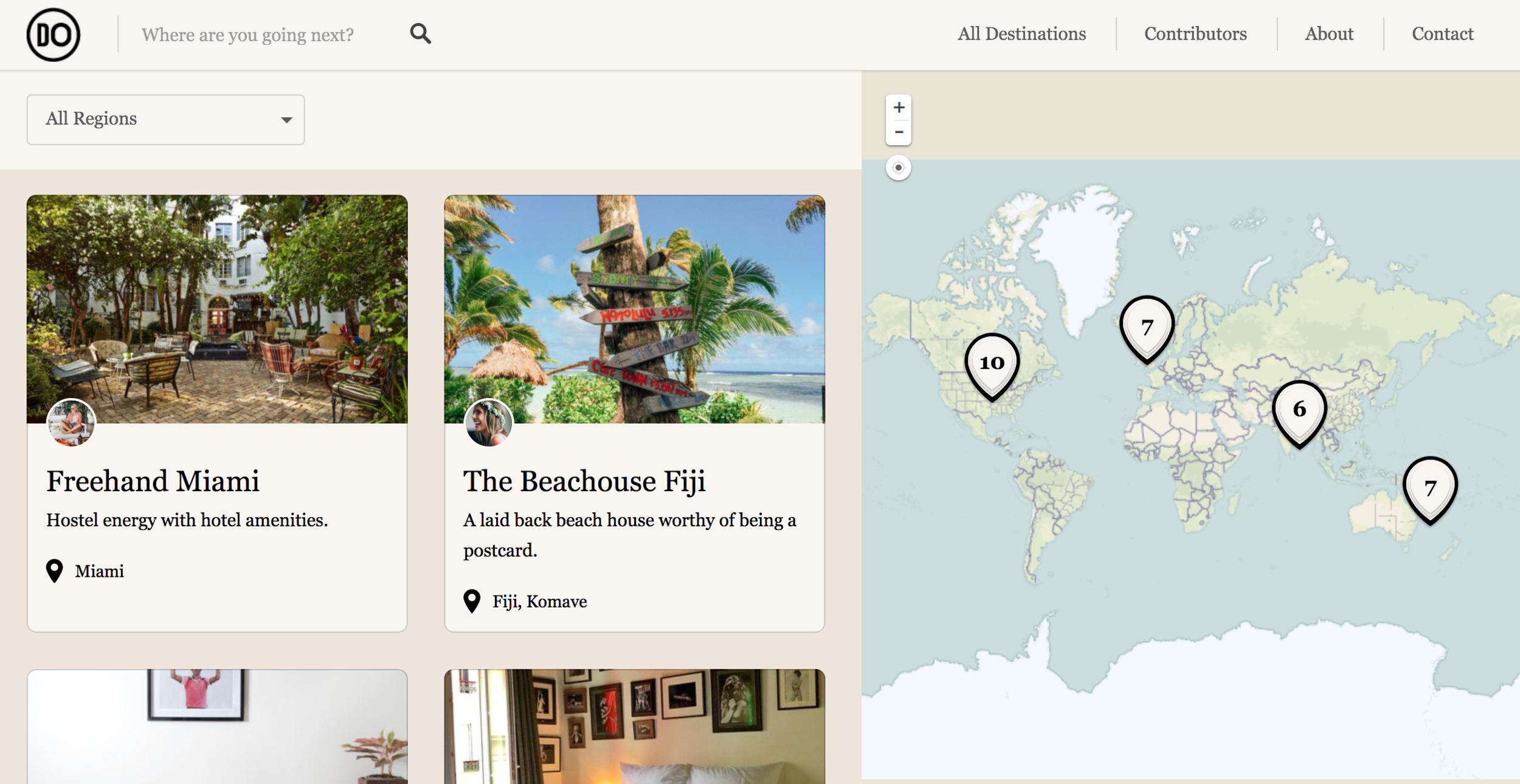Zoom in on the map with the plus button
The image size is (1520, 784).
[899, 108]
